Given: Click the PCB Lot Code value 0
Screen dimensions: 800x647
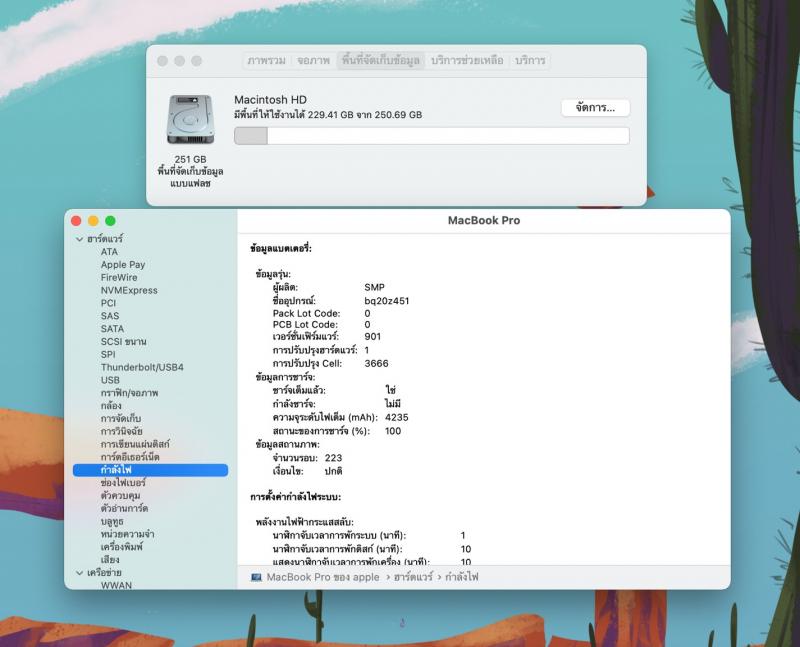Looking at the screenshot, I should pyautogui.click(x=367, y=325).
